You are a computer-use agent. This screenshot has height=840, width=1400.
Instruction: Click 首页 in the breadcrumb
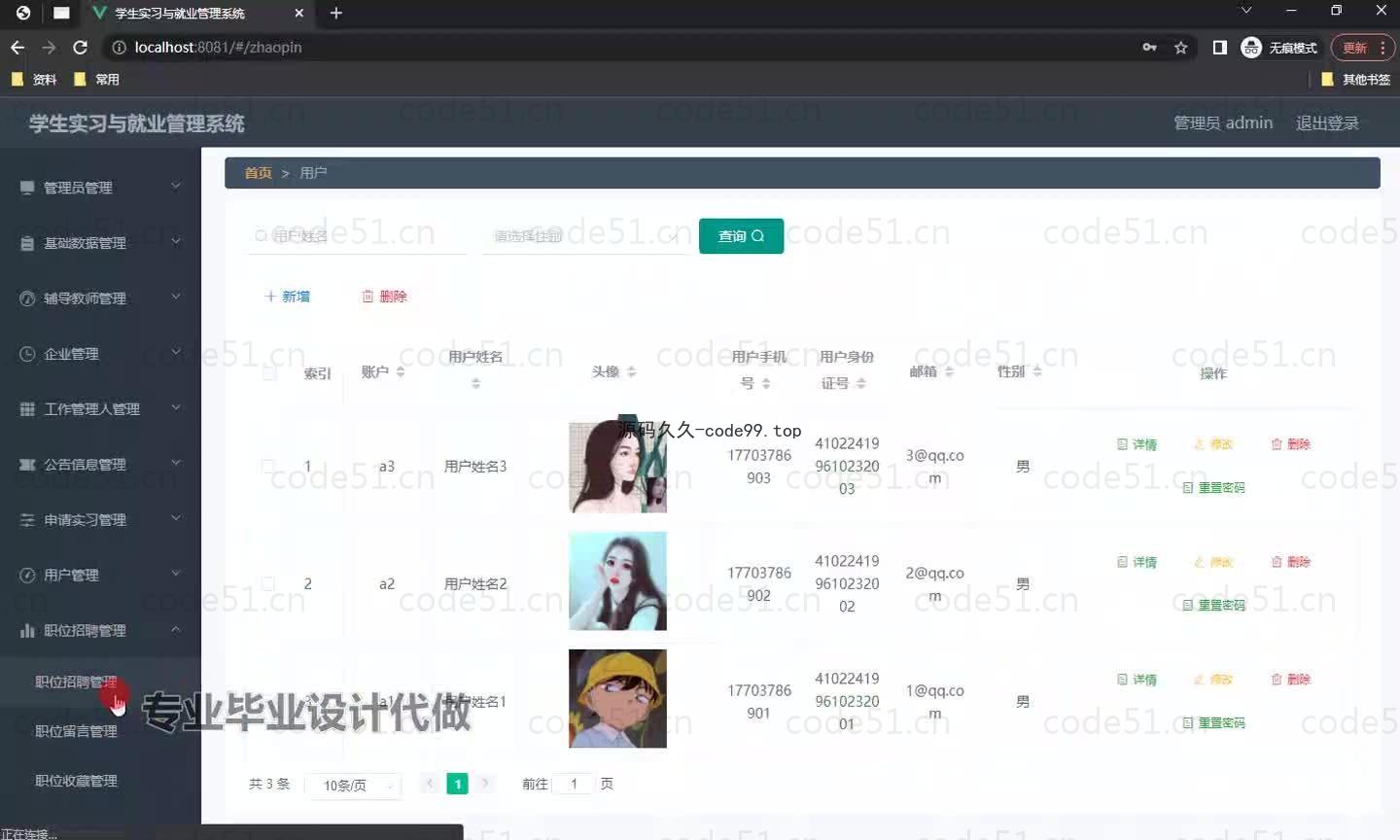pyautogui.click(x=258, y=172)
